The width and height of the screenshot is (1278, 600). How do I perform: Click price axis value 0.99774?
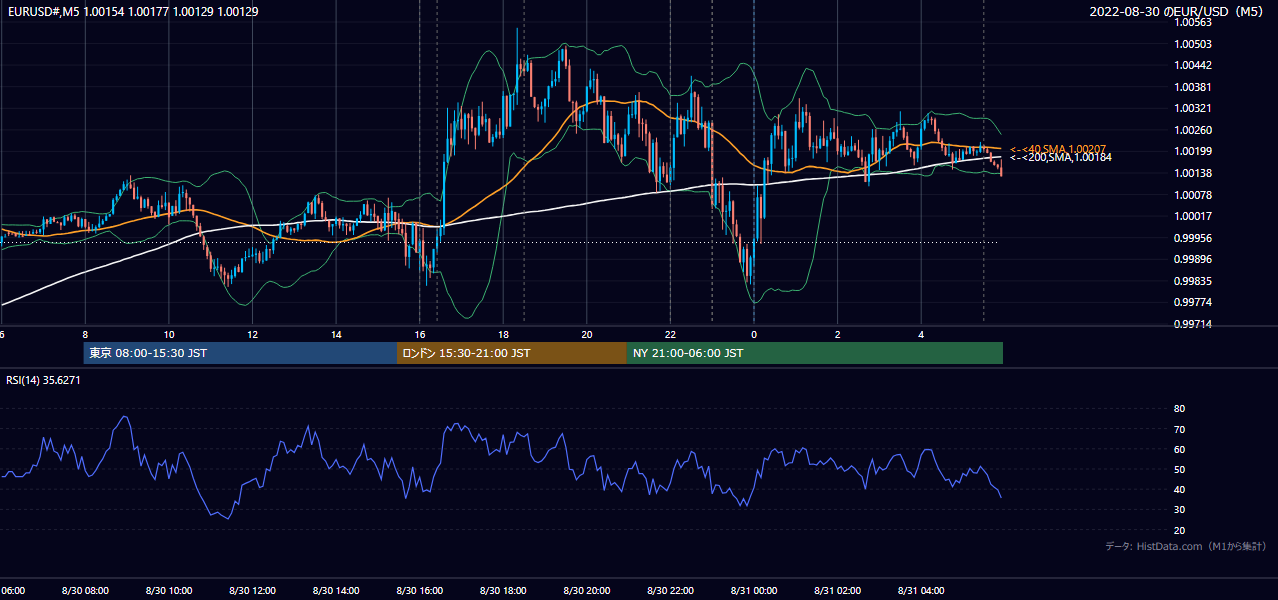tap(1194, 303)
